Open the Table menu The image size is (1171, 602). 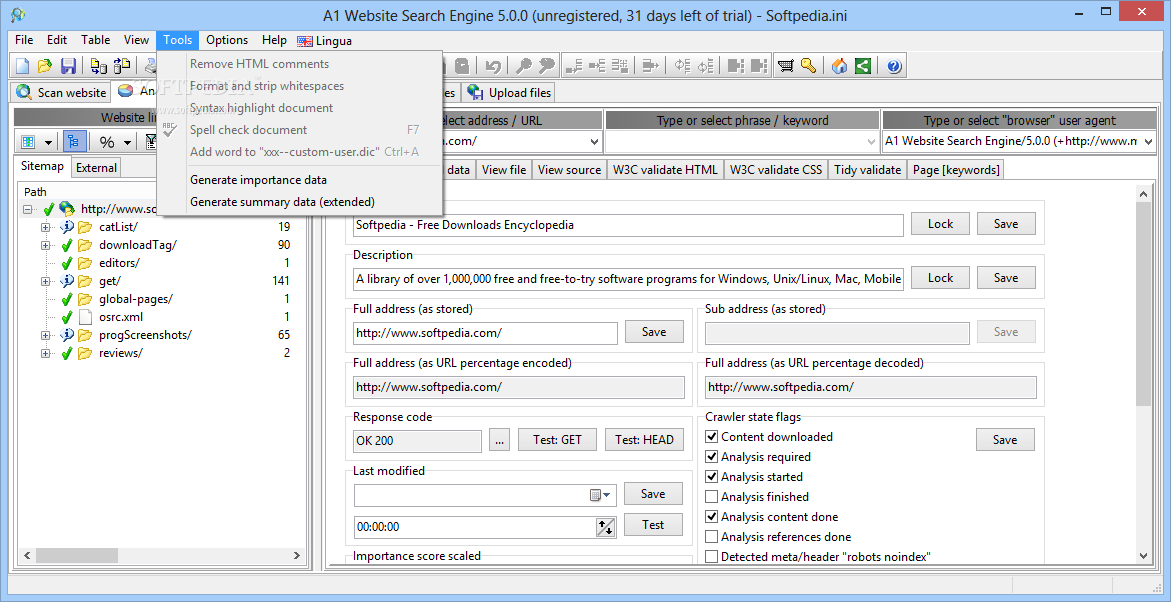coord(96,40)
